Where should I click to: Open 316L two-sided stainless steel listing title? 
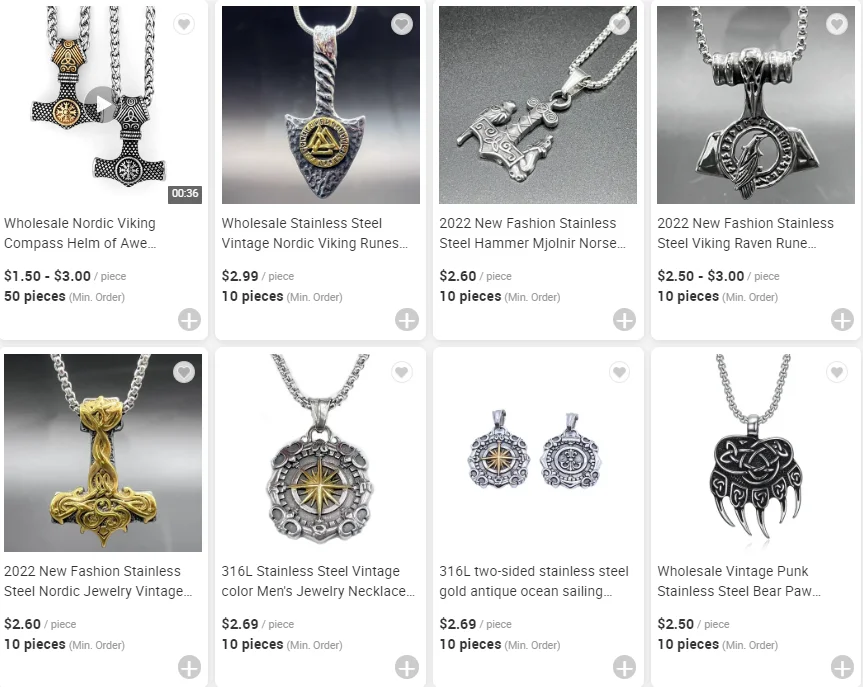coord(534,581)
